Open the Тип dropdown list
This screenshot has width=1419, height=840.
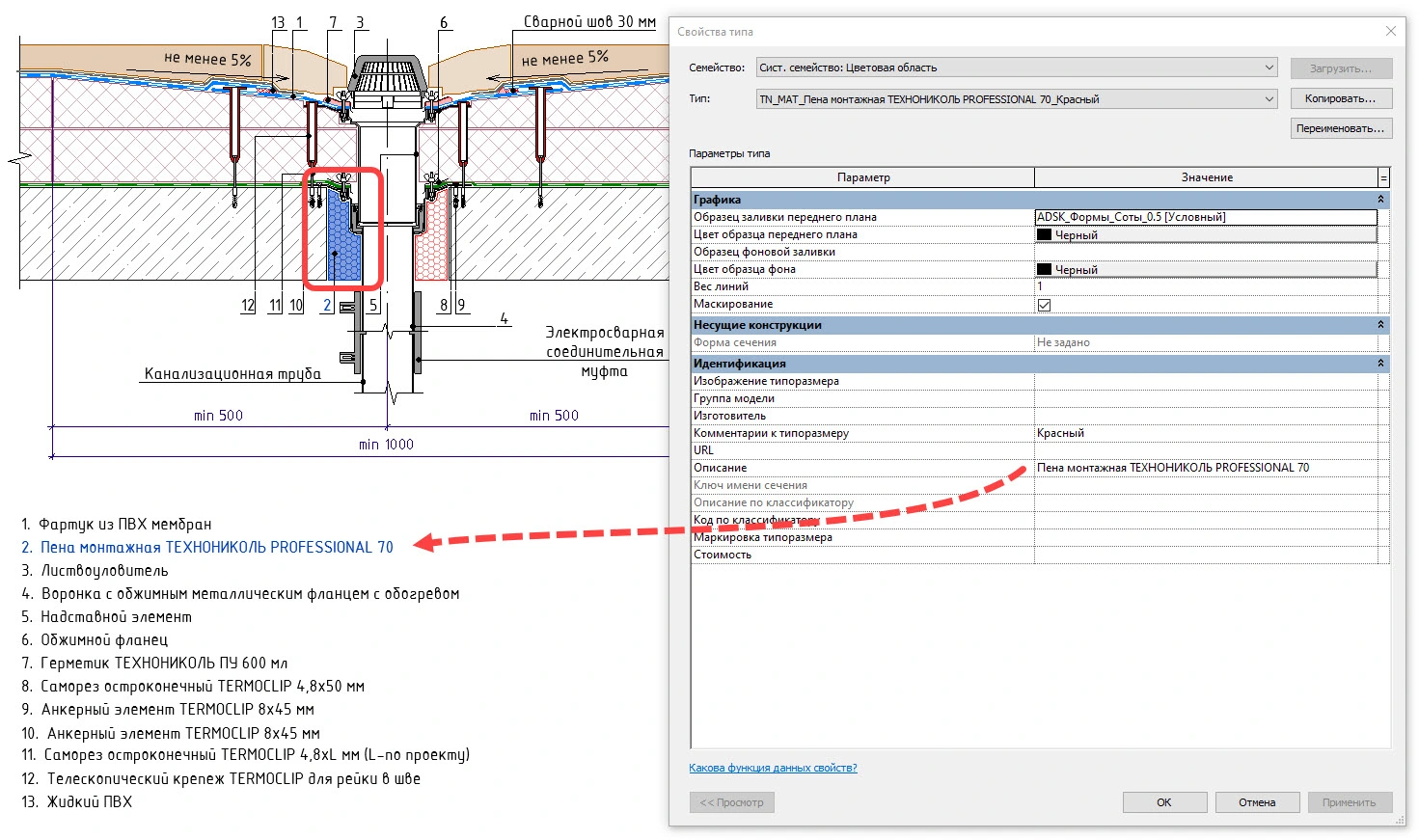click(1269, 99)
